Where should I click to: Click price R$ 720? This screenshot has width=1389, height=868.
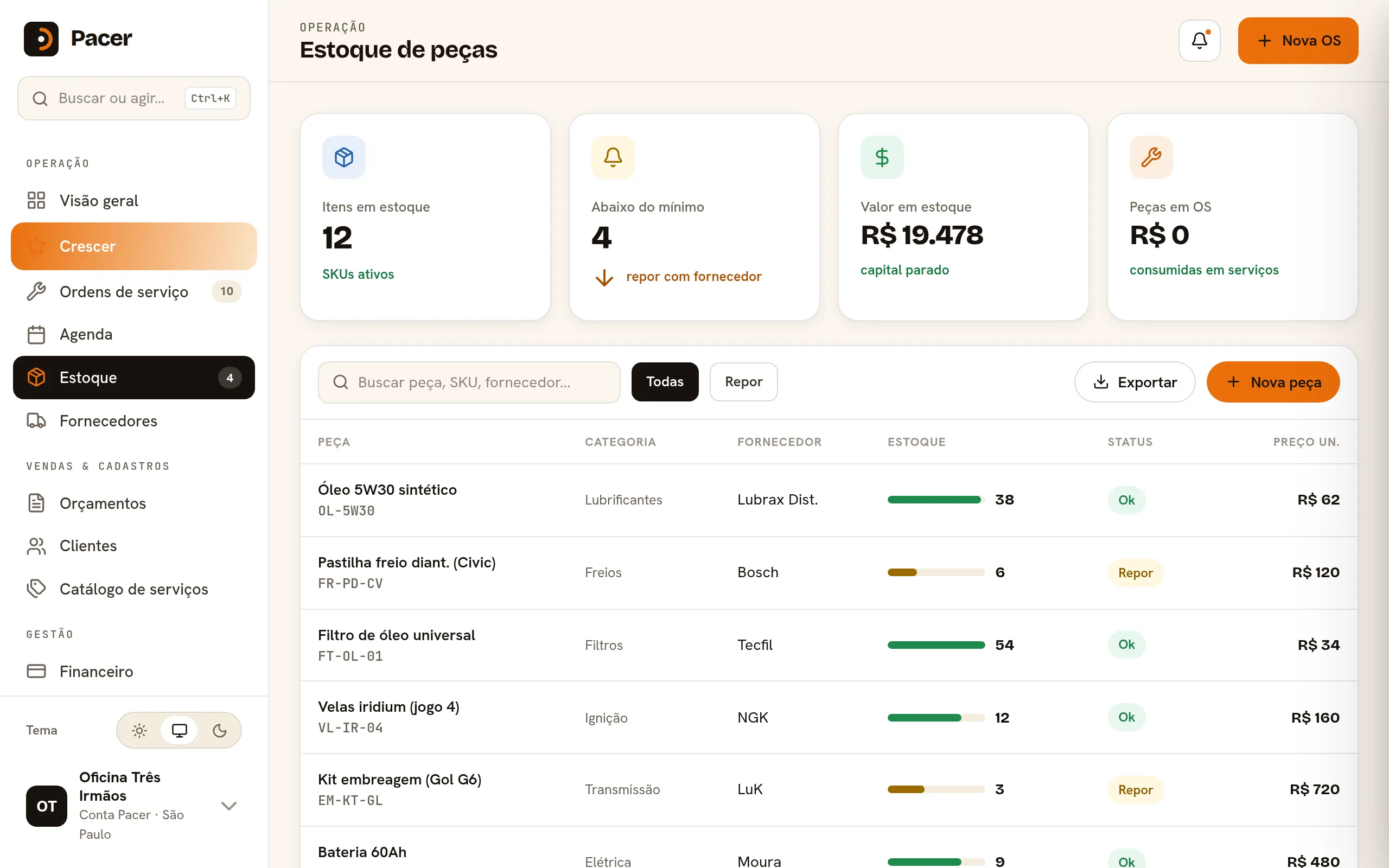coord(1314,789)
